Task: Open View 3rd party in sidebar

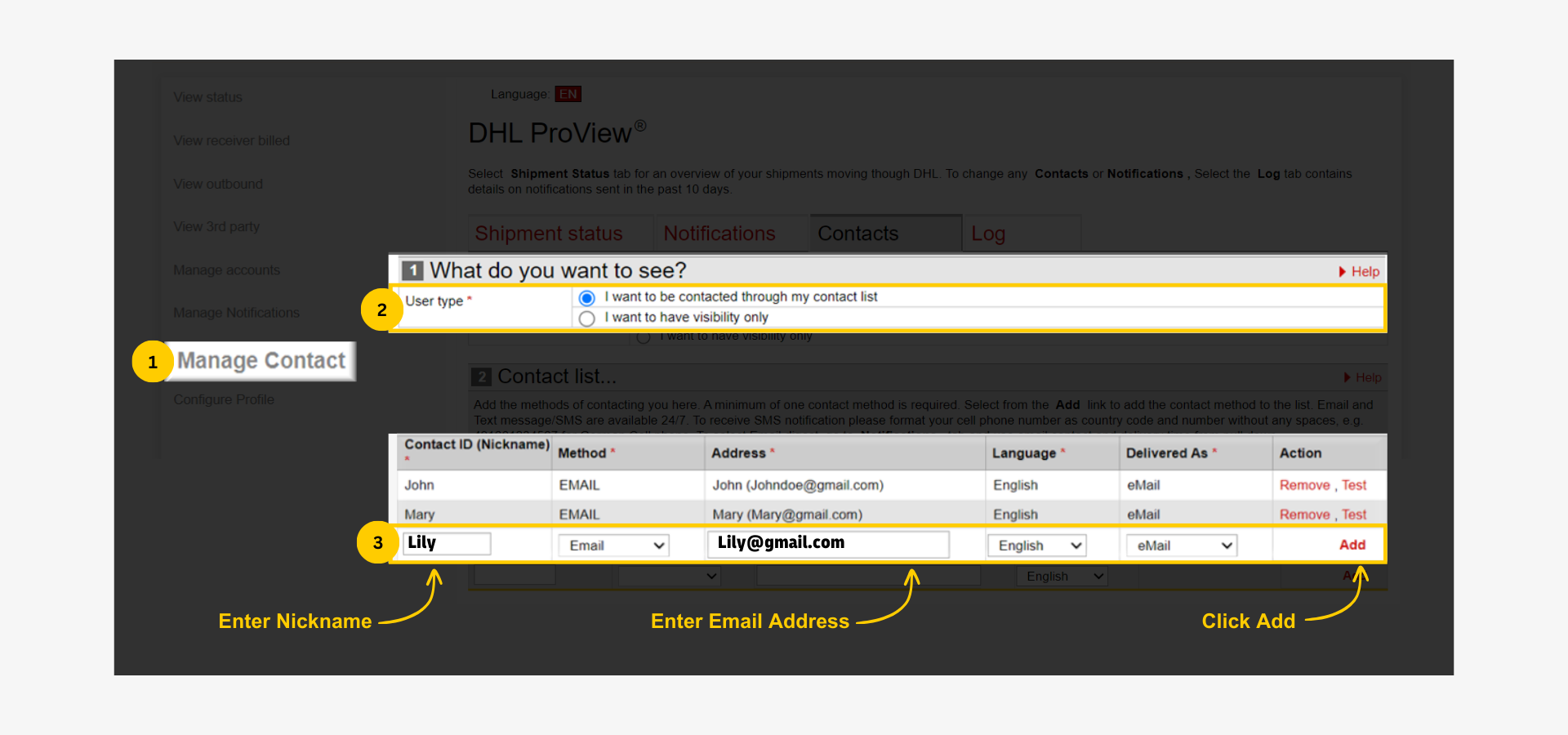Action: [x=216, y=226]
